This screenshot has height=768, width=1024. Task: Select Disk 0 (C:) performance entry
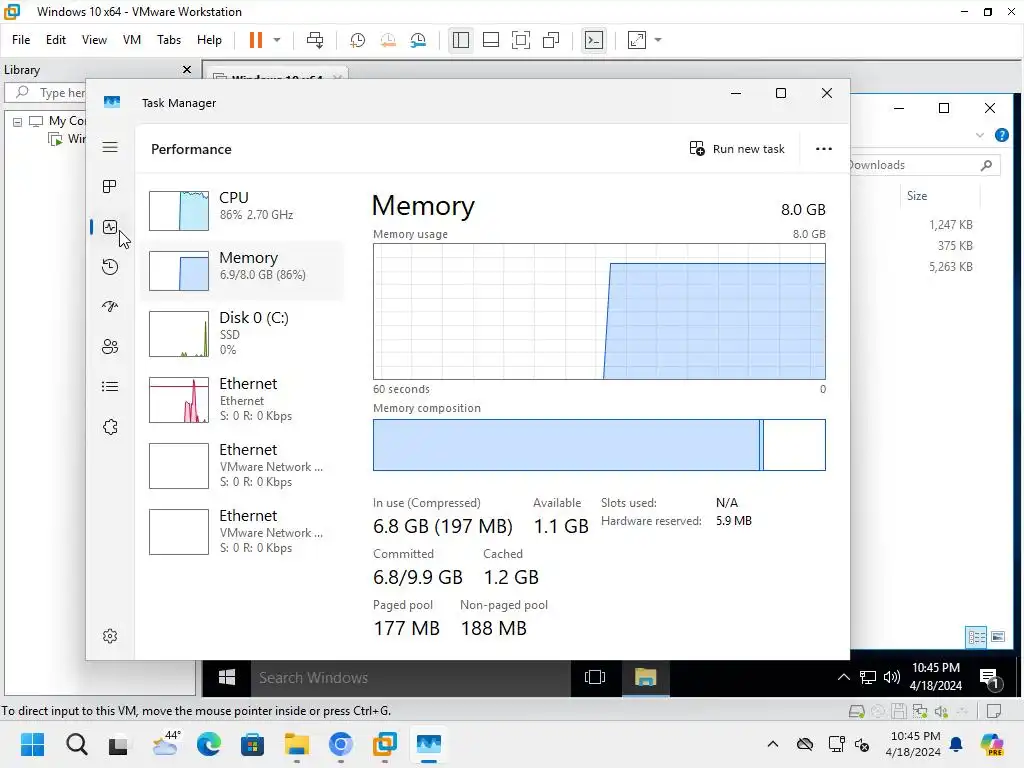click(x=242, y=333)
